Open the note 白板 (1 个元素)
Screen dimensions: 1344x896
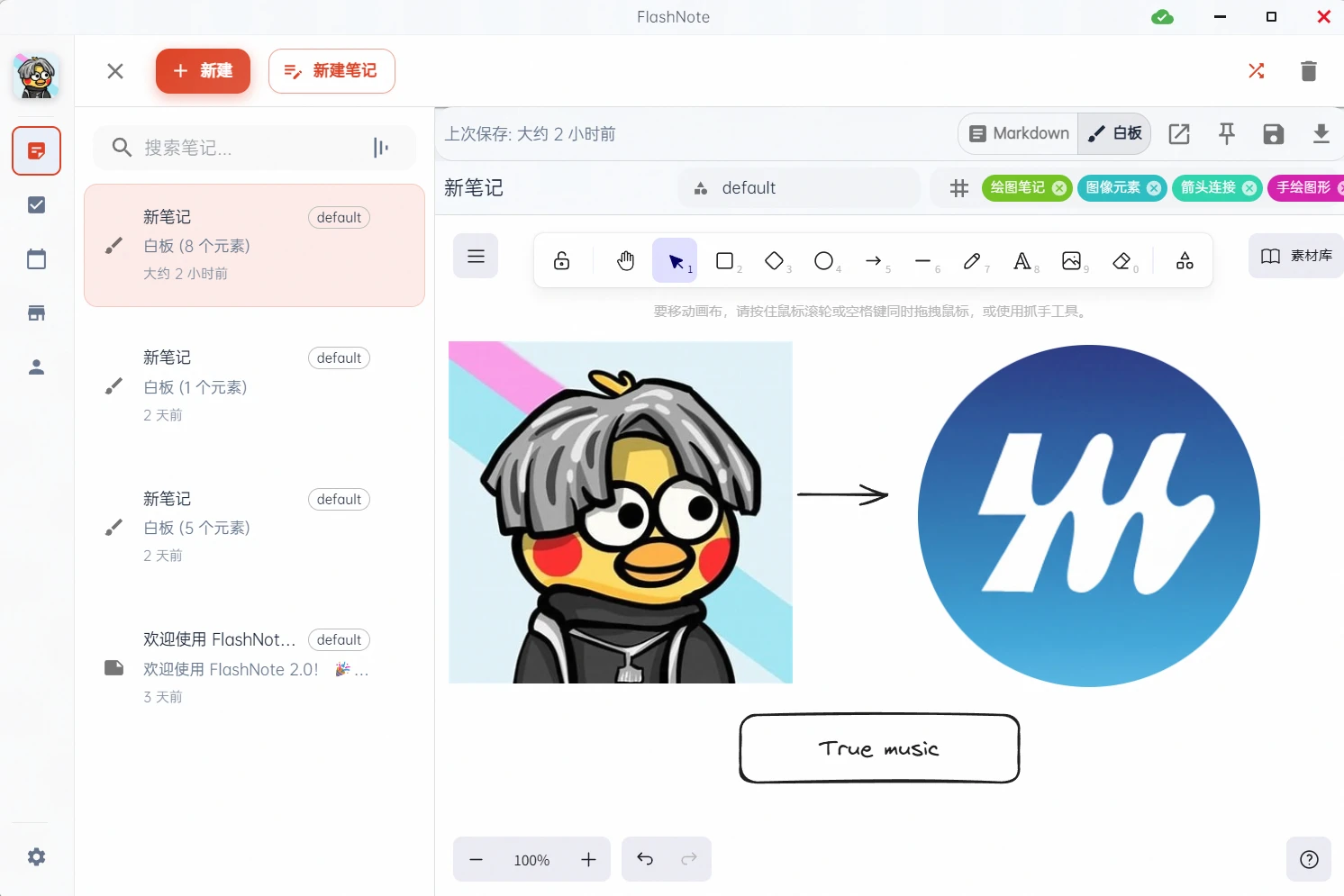pyautogui.click(x=254, y=386)
